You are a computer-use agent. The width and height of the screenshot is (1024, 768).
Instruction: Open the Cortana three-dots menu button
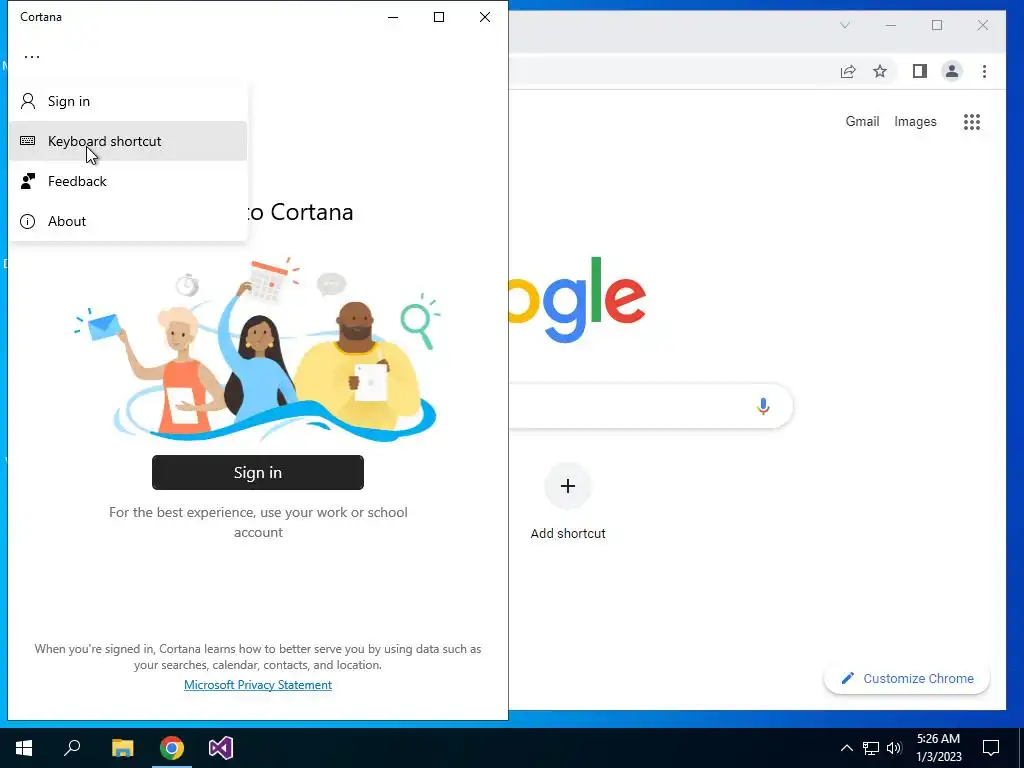click(x=32, y=57)
